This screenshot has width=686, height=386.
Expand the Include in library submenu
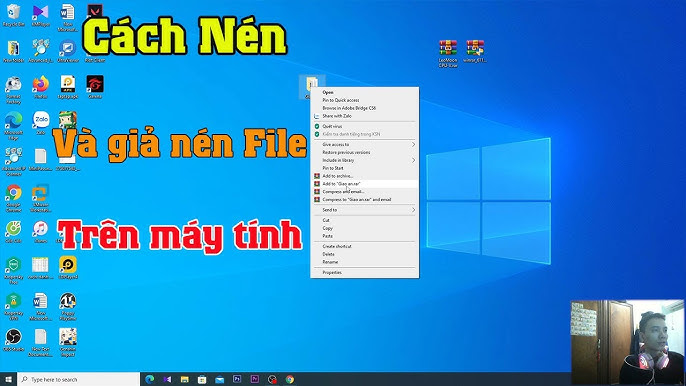(364, 160)
